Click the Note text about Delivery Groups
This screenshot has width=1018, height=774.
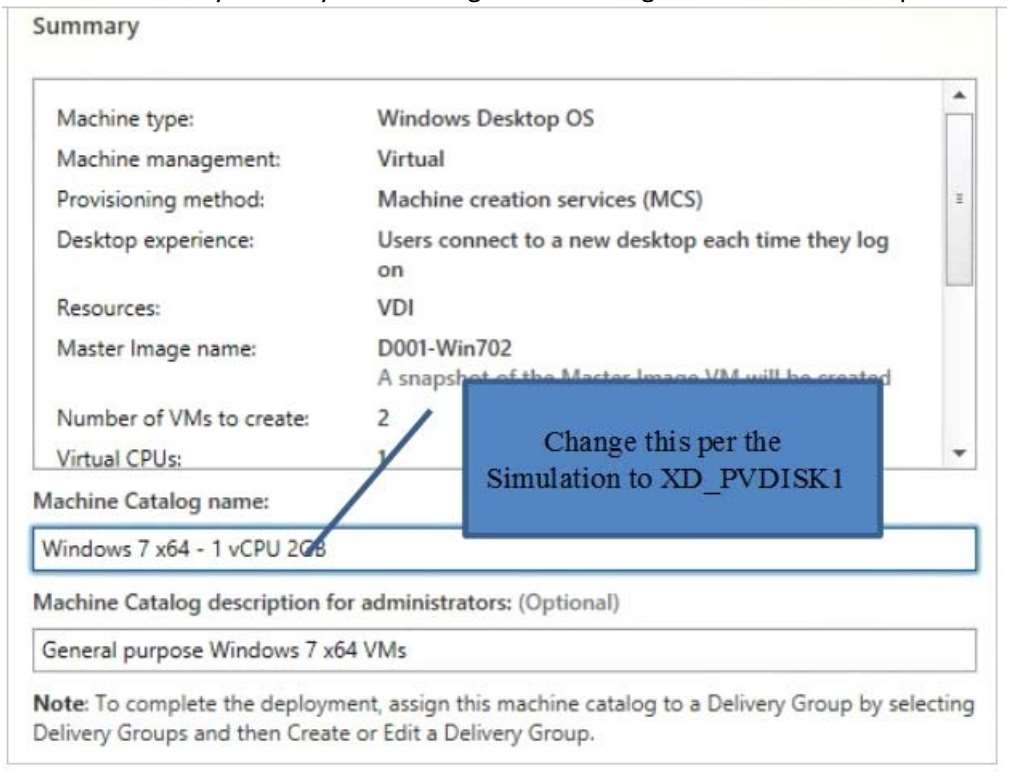click(504, 718)
